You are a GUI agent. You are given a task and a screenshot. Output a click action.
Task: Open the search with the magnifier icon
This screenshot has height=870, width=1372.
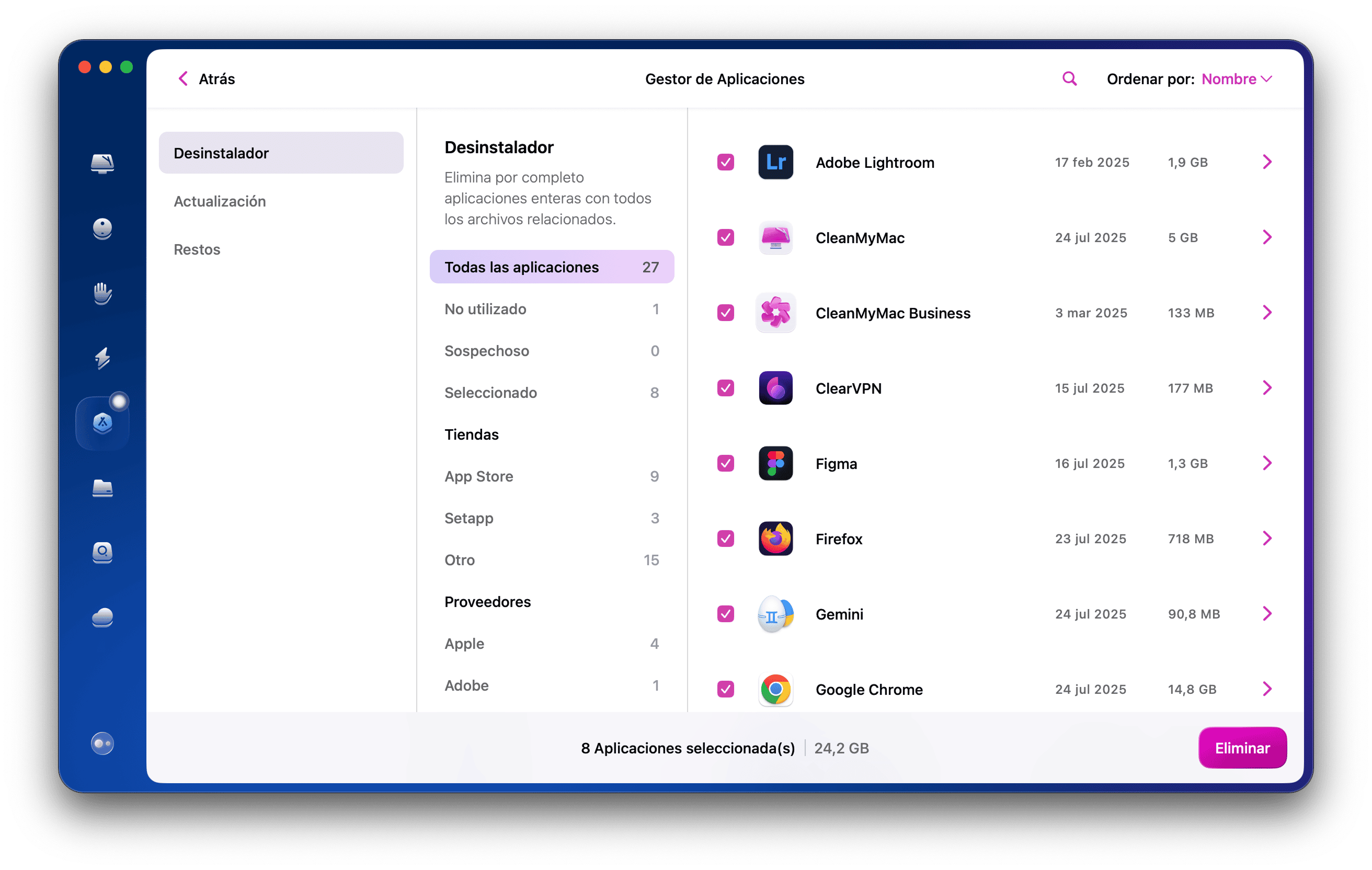1069,78
